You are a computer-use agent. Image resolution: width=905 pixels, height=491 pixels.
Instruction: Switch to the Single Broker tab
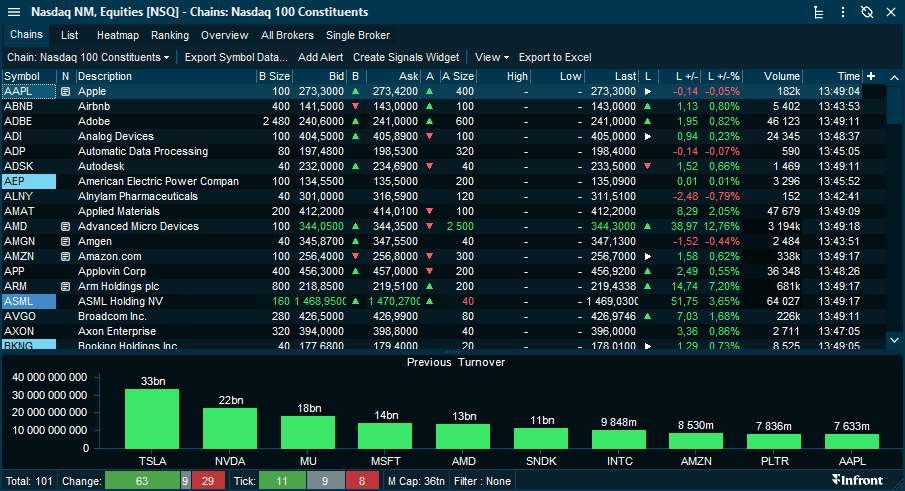[x=358, y=35]
